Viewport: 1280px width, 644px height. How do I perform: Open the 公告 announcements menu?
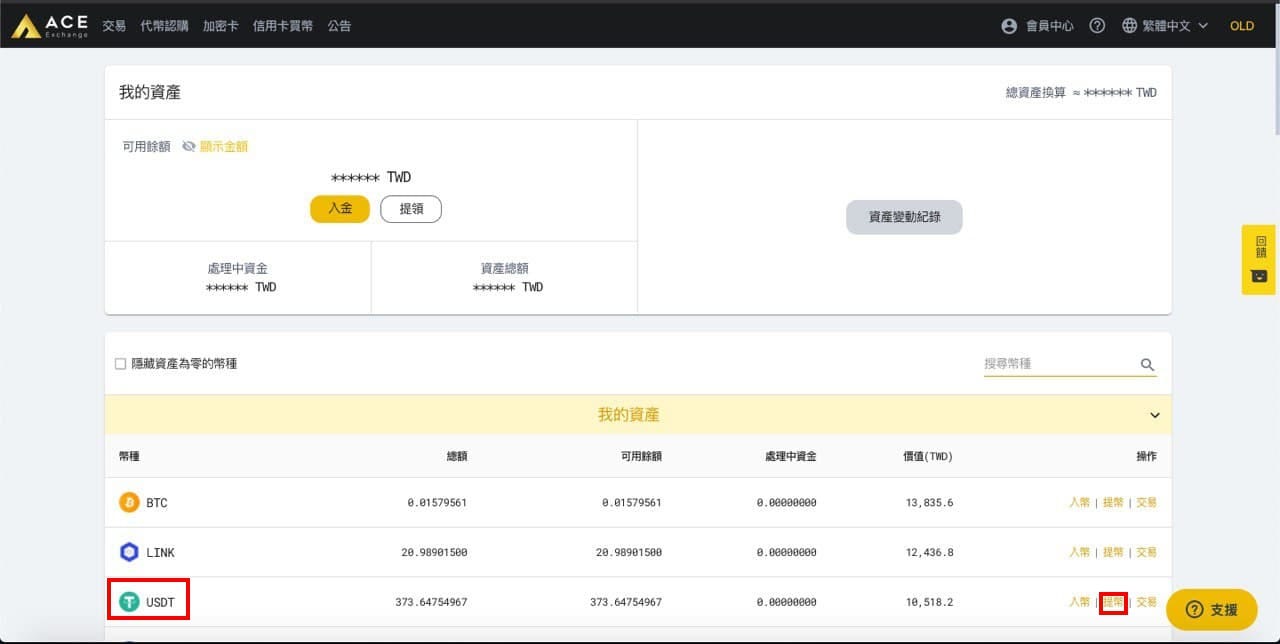(339, 26)
